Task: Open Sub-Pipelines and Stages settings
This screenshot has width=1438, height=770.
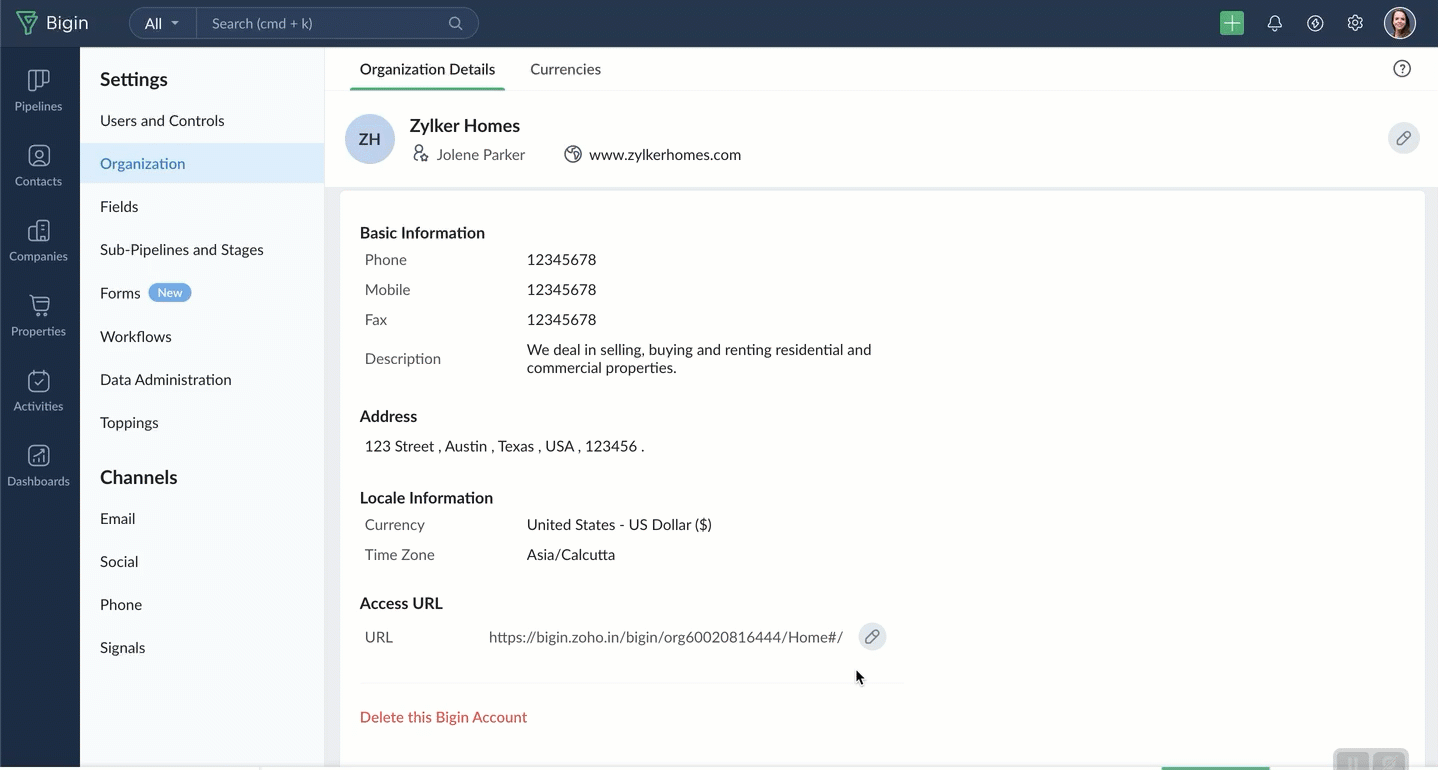Action: [x=202, y=249]
